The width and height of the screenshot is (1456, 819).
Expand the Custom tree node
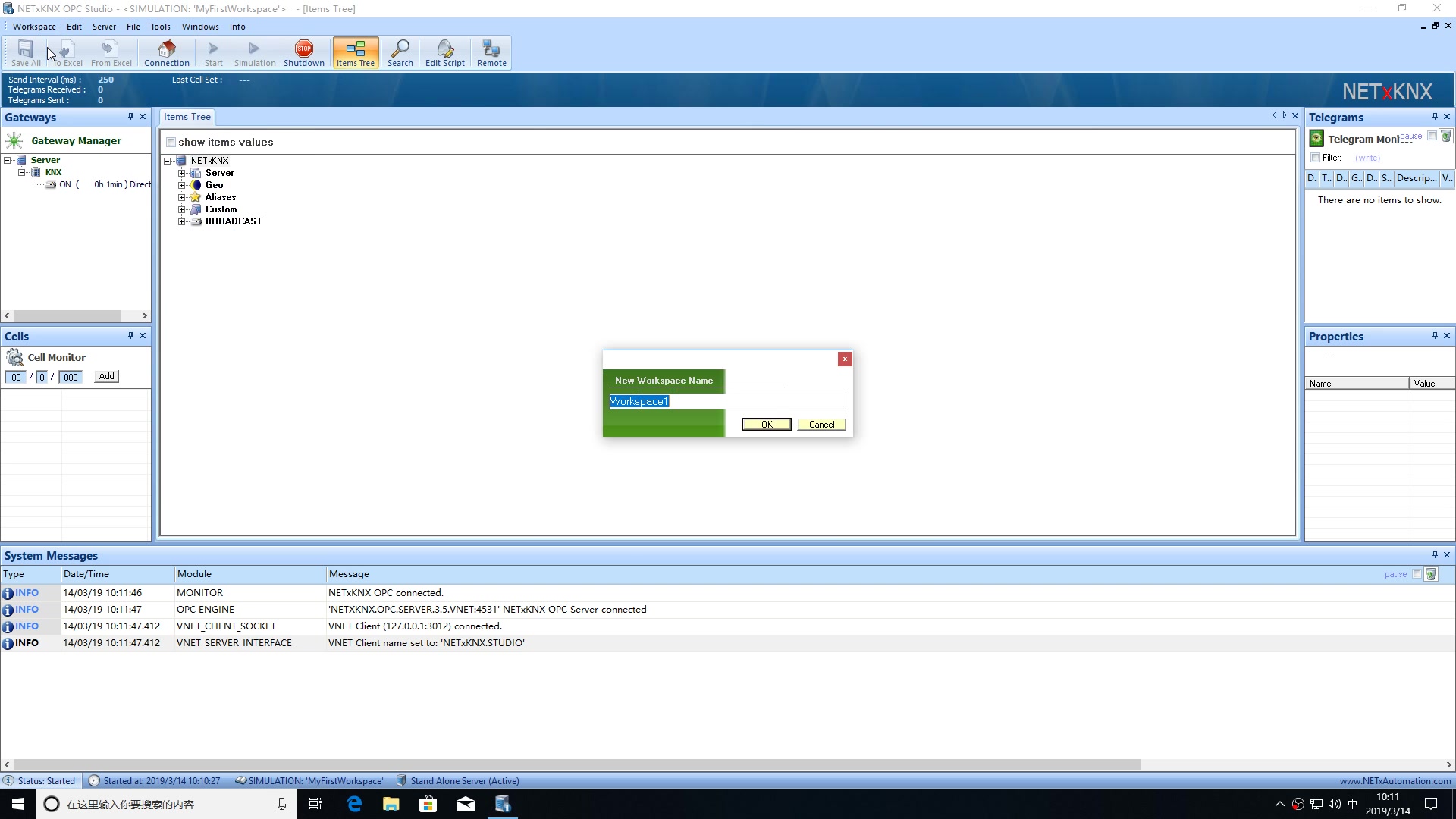(182, 209)
